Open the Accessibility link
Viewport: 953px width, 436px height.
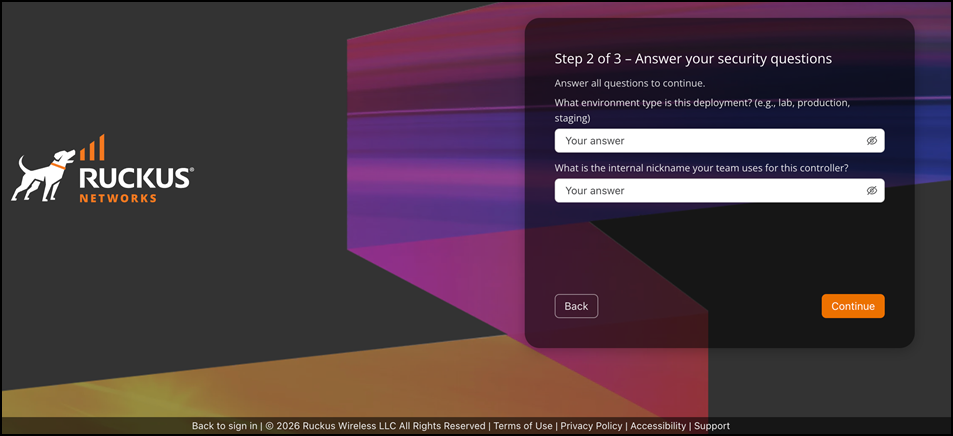point(658,426)
